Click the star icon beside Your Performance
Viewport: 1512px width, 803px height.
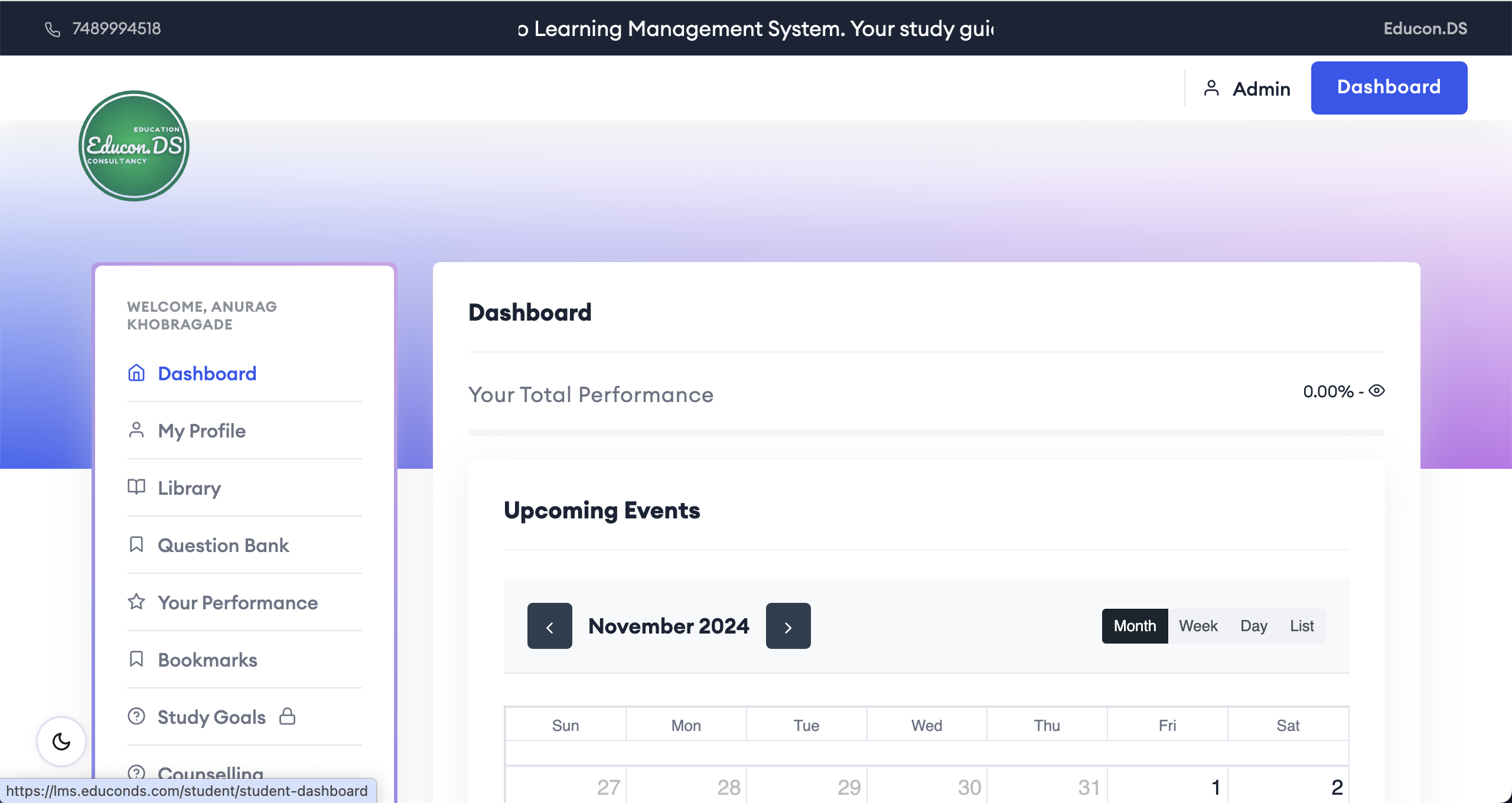tap(136, 602)
